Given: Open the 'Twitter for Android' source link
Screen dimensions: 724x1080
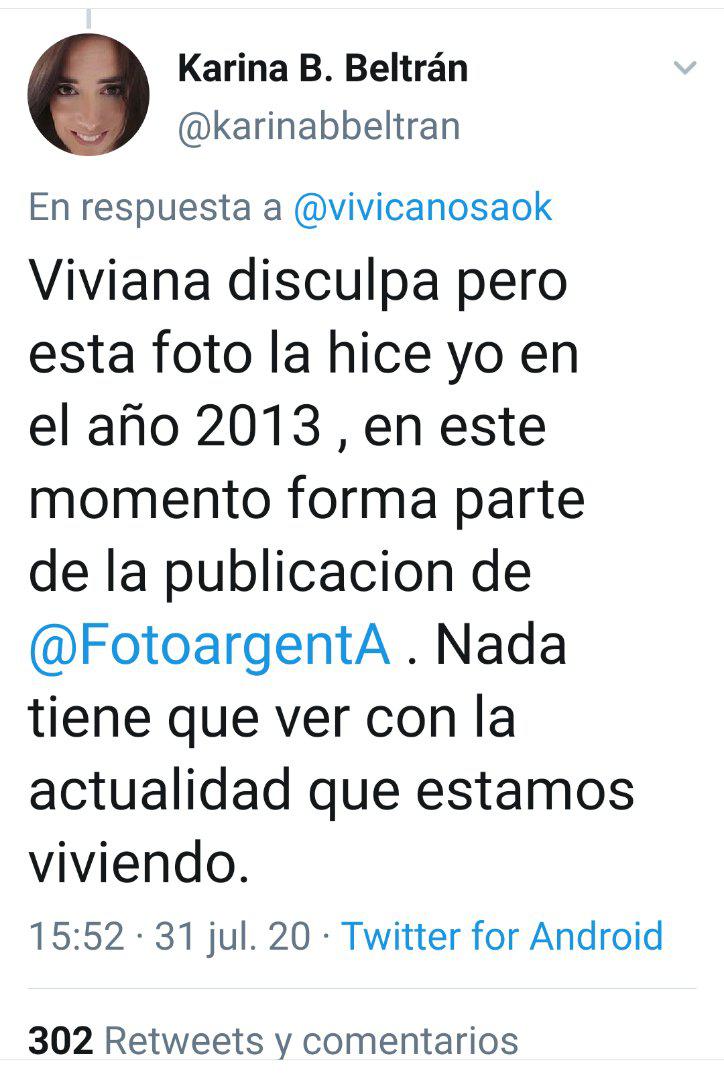Looking at the screenshot, I should (502, 936).
